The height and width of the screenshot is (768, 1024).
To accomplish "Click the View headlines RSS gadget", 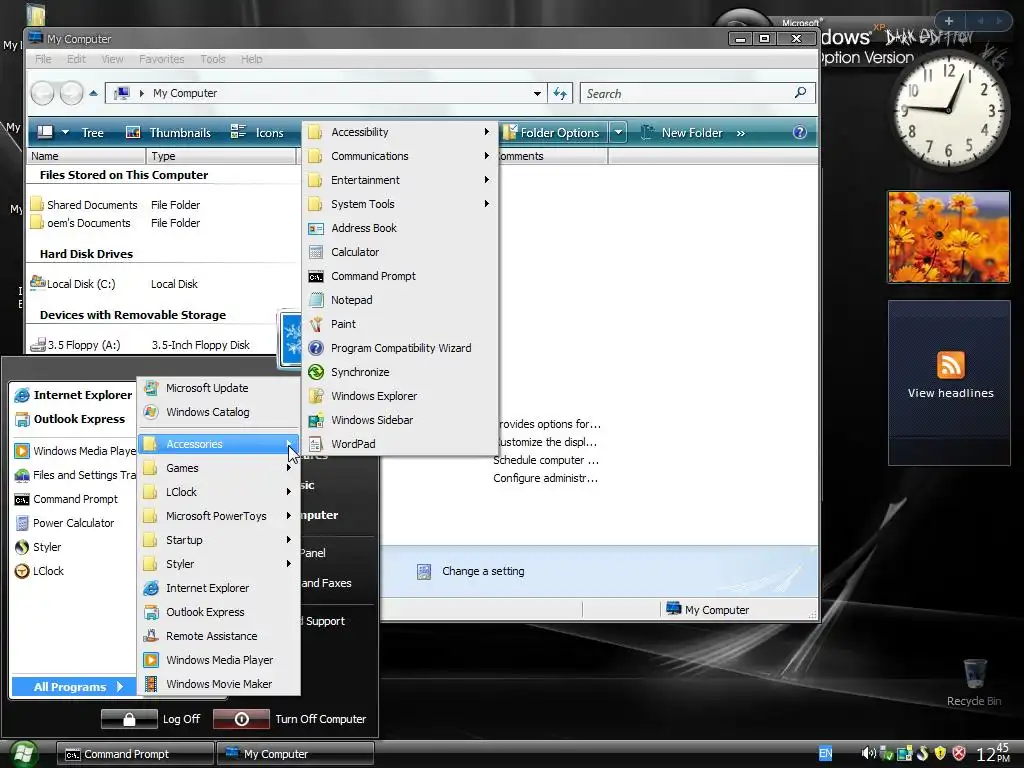I will tap(950, 383).
